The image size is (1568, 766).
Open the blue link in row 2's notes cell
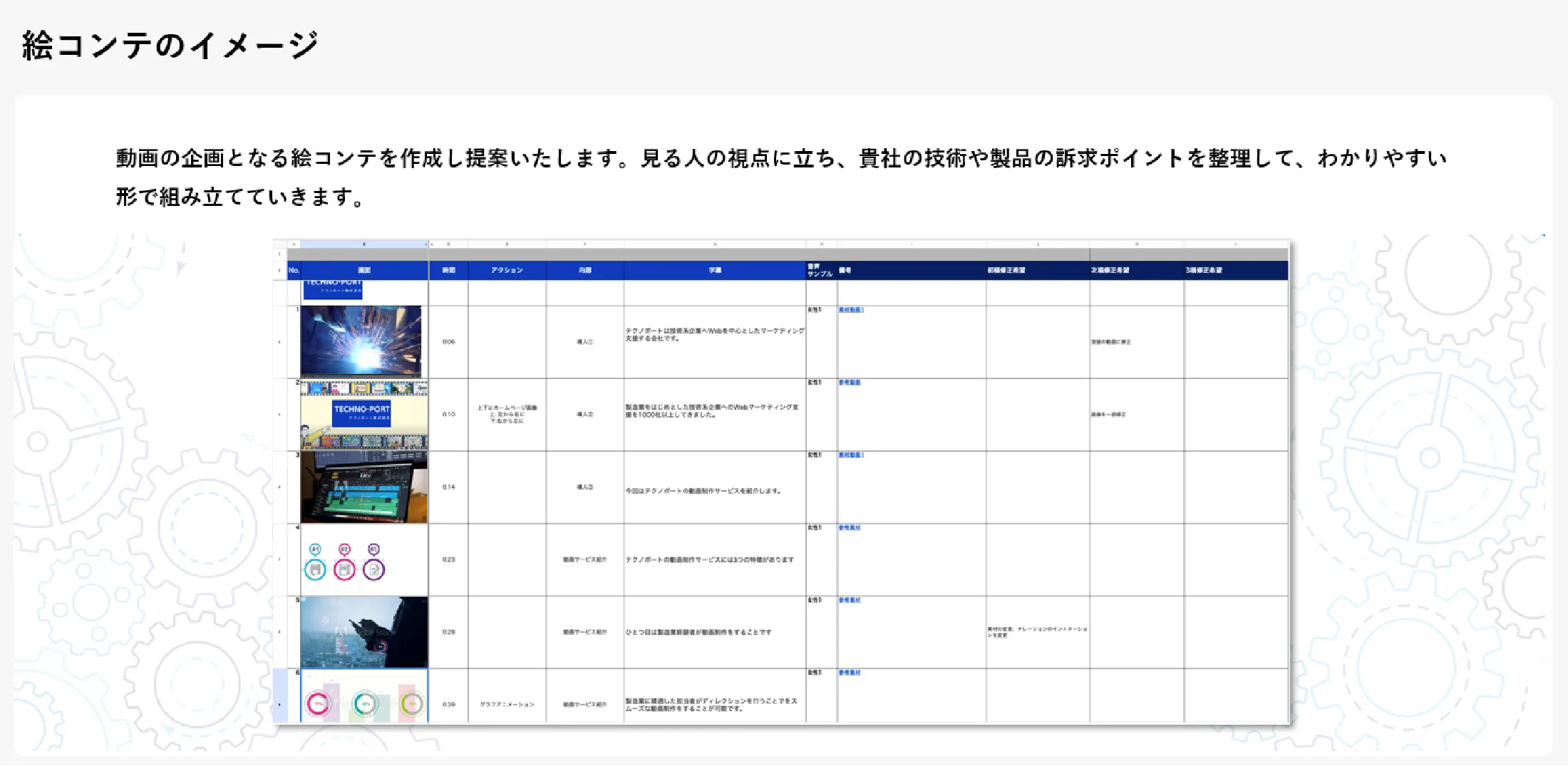point(850,383)
